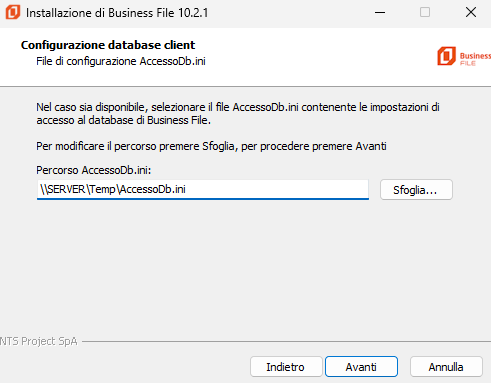The width and height of the screenshot is (491, 383).
Task: Click the File di configurazione AccessoDb.ini subtitle
Action: [x=121, y=61]
